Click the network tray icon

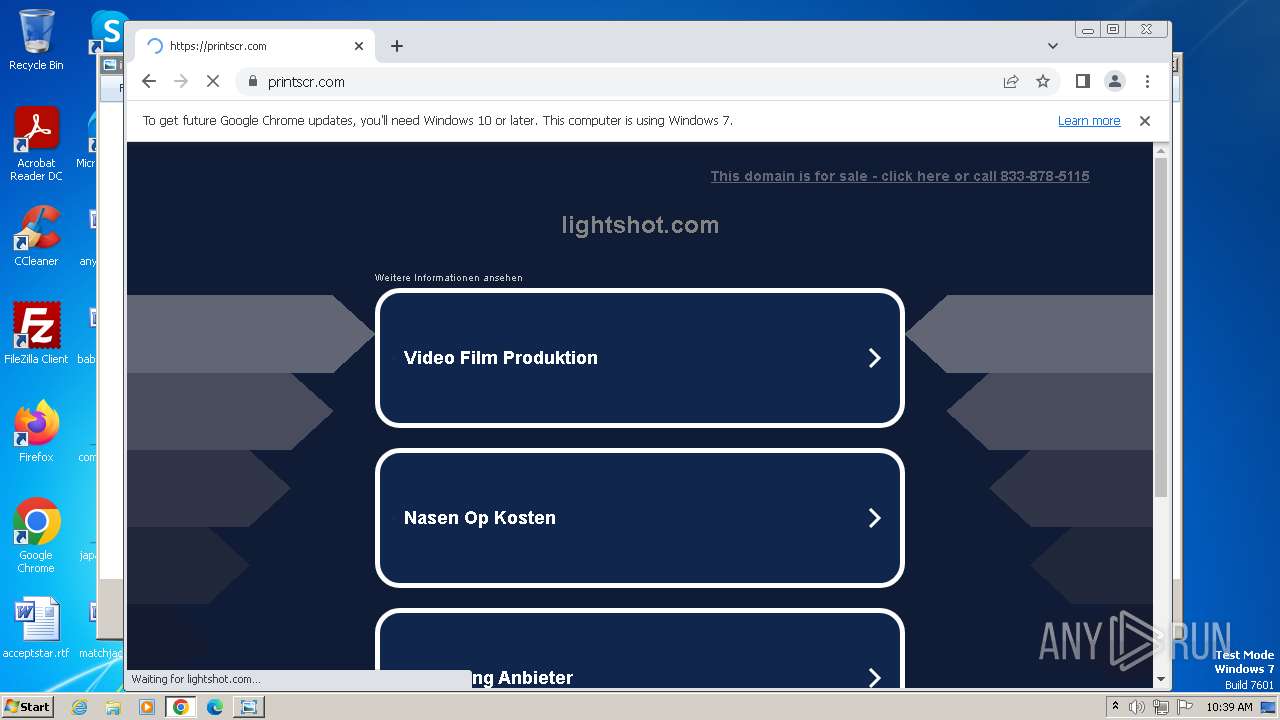click(x=1161, y=707)
